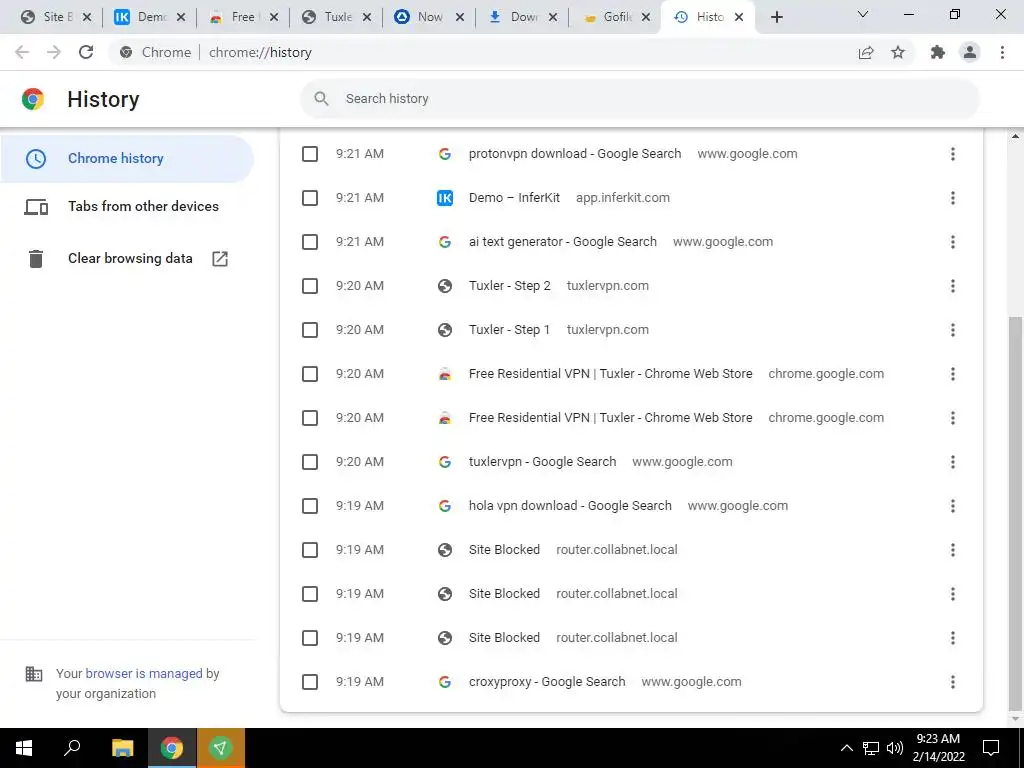Open File Explorer from taskbar

click(x=122, y=748)
